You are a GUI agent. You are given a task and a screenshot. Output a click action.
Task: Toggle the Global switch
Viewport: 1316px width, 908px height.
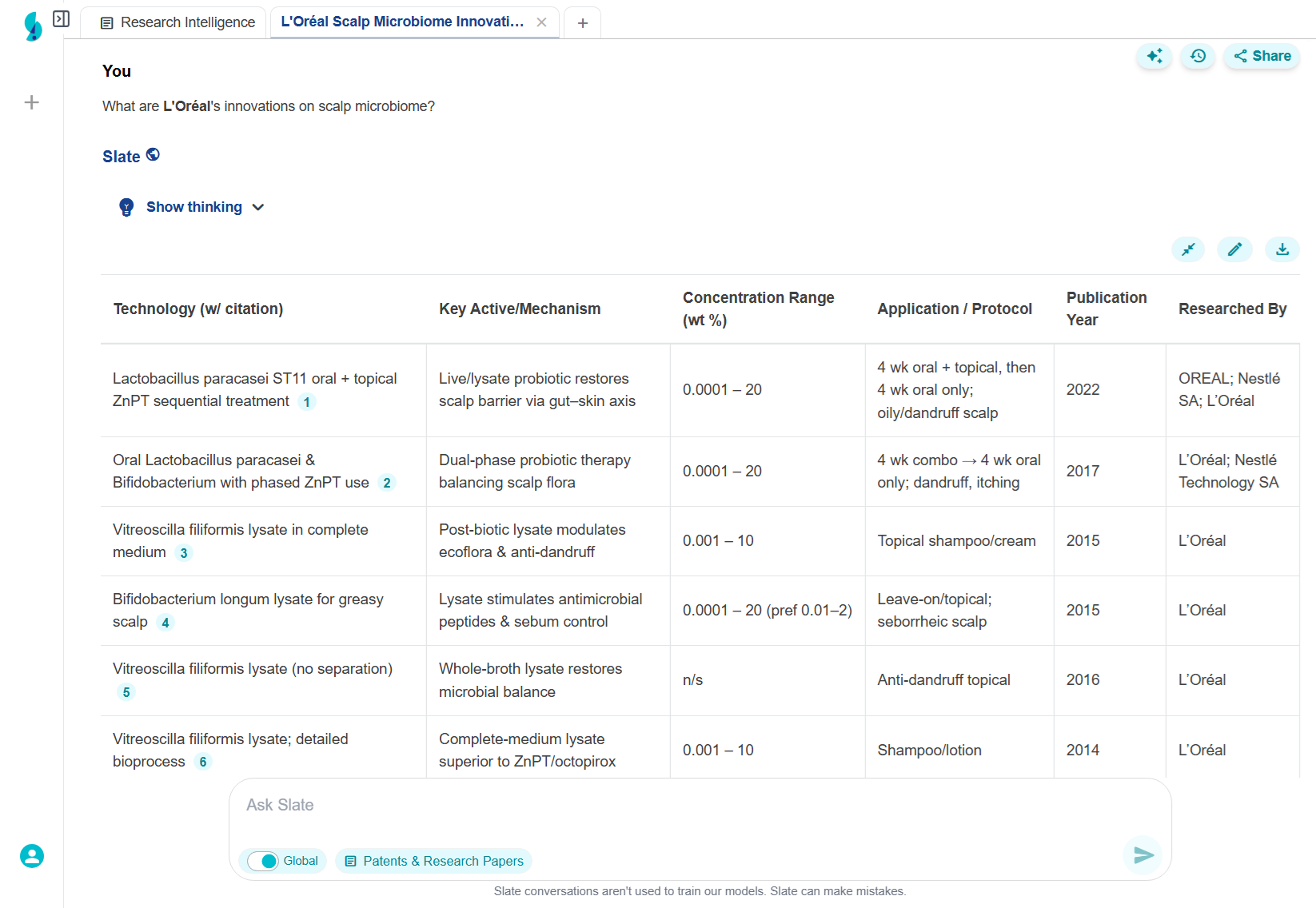point(263,861)
